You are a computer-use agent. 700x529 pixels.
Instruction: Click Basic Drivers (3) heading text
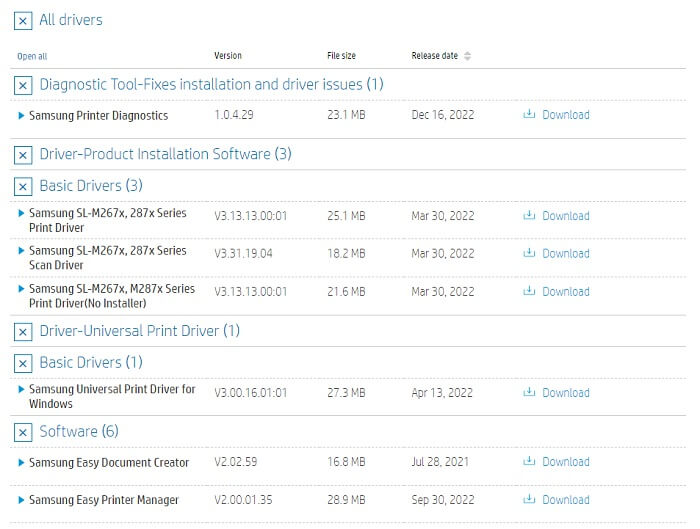click(x=91, y=185)
